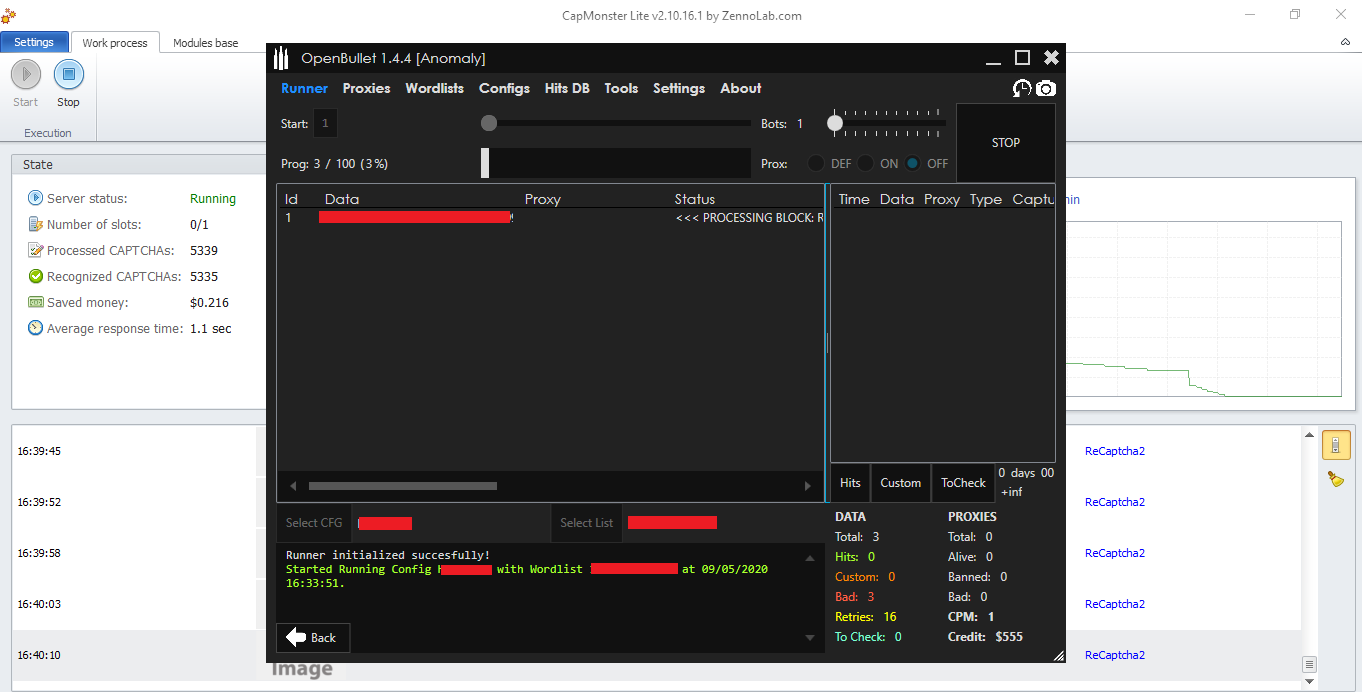Adjust the Bots slider handle
Screen dimensions: 1362x692
pyautogui.click(x=835, y=124)
